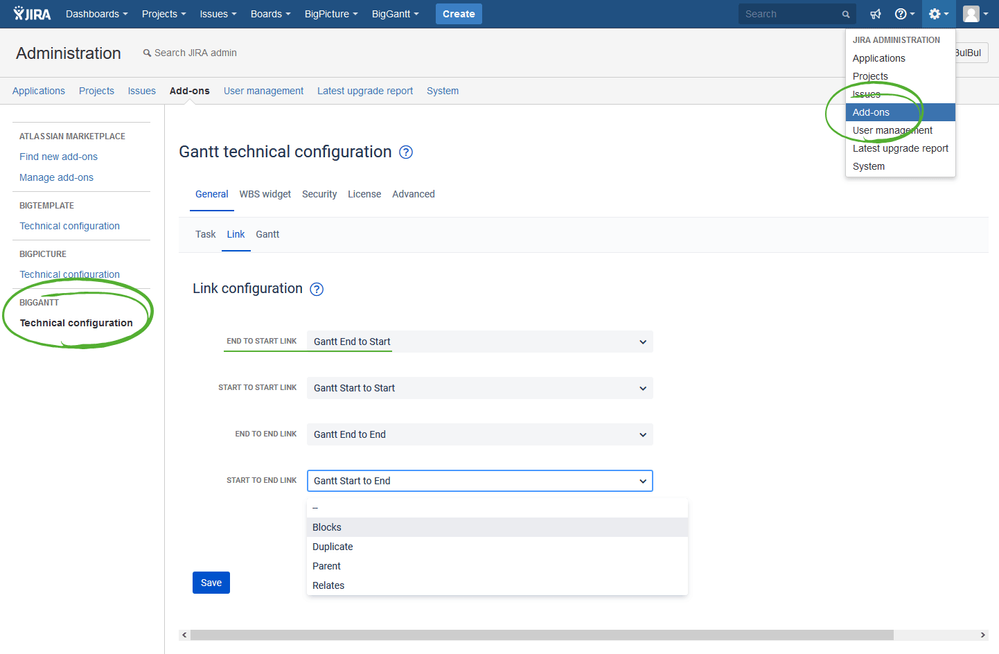Click right arrow of horizontal scrollbar
Screen dimensions: 999x654
[982, 635]
